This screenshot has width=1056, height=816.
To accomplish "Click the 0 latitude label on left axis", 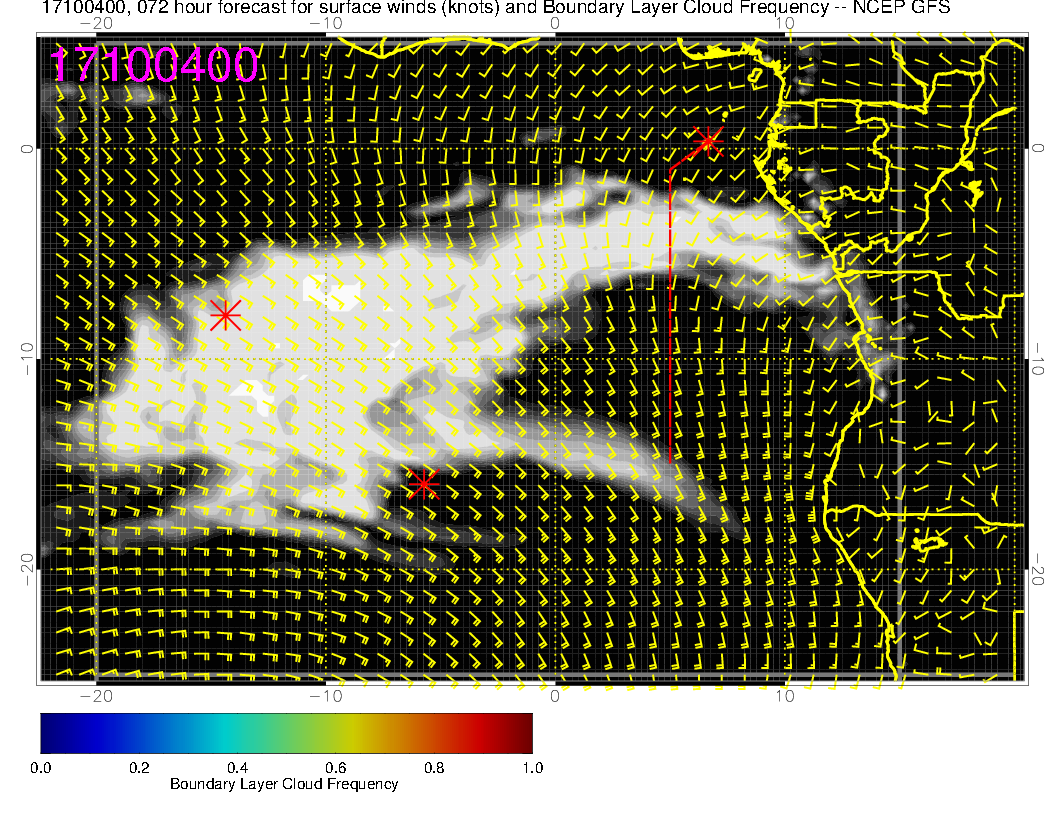I will (29, 148).
